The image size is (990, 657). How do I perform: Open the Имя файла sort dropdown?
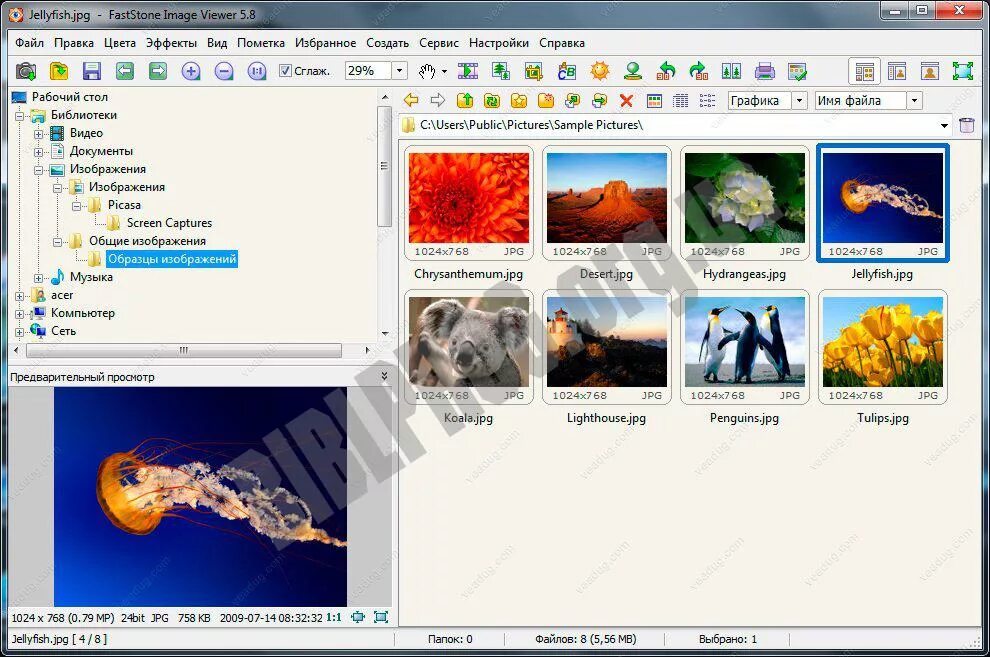pyautogui.click(x=914, y=100)
